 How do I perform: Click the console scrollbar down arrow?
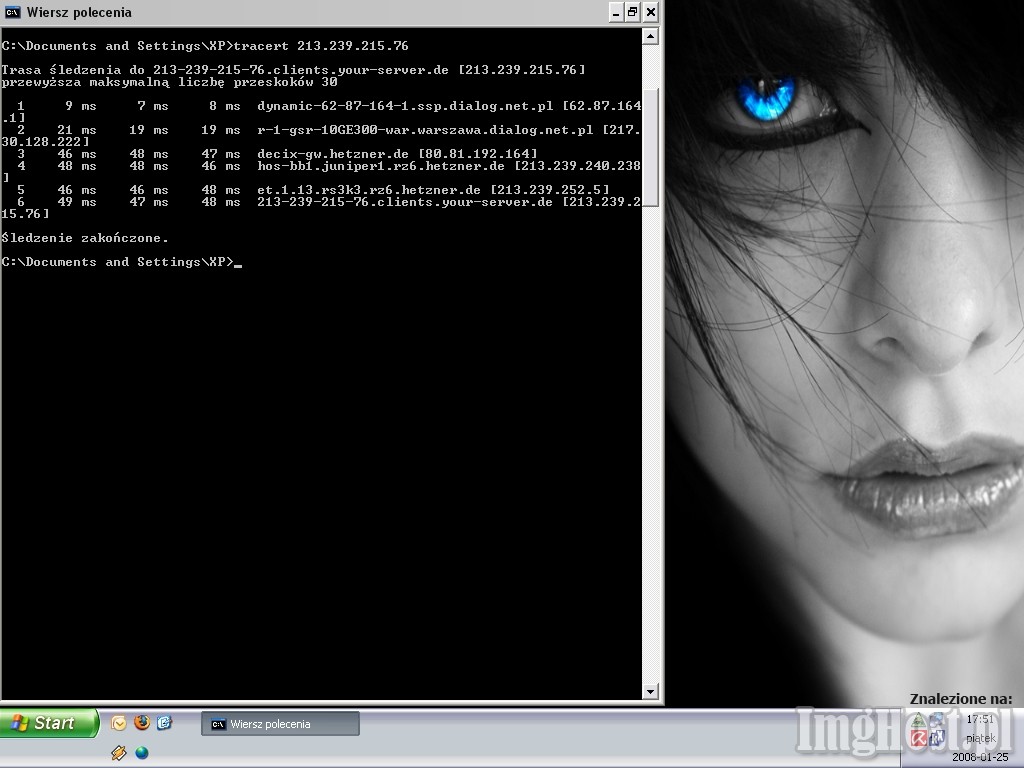(x=650, y=692)
